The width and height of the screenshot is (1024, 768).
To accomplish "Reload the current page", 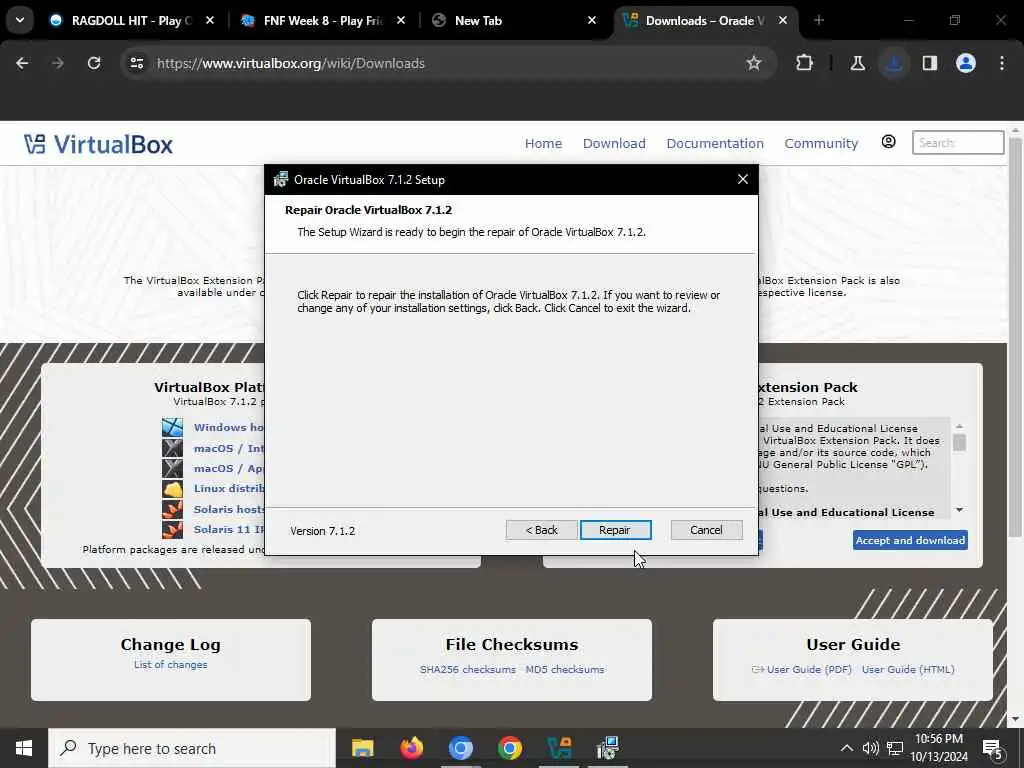I will [x=94, y=63].
